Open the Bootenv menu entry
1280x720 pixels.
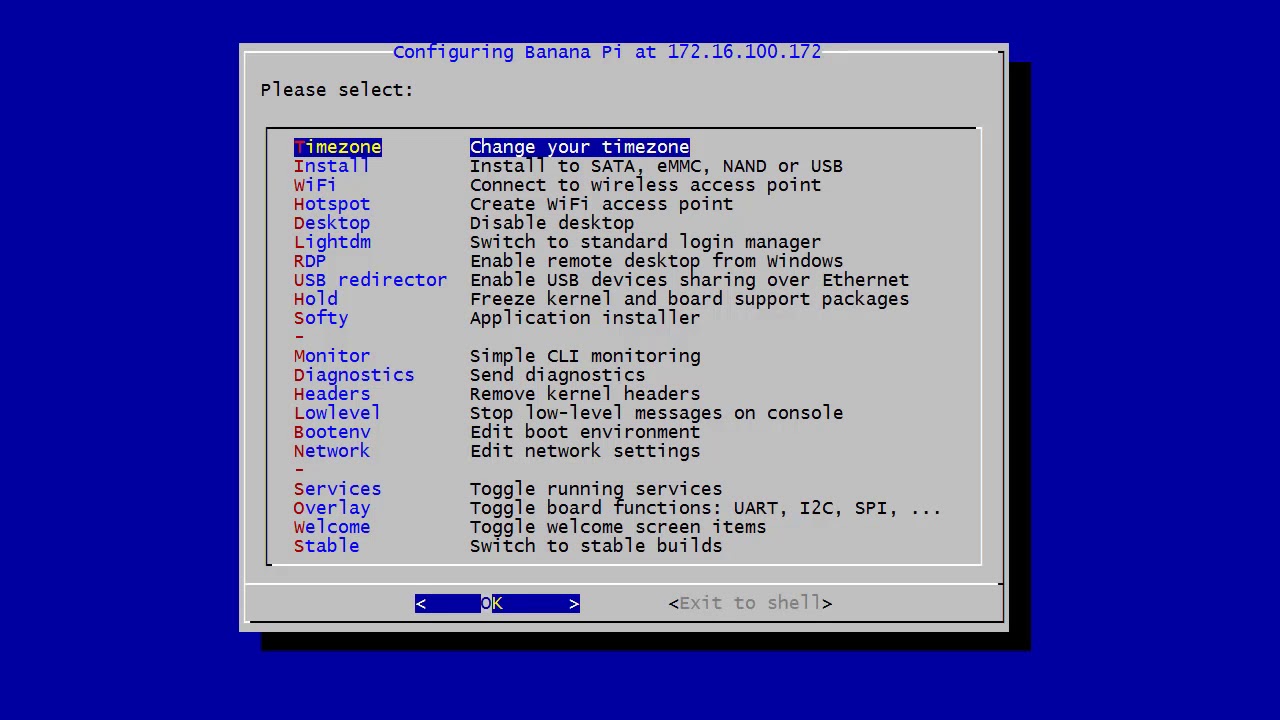coord(332,432)
